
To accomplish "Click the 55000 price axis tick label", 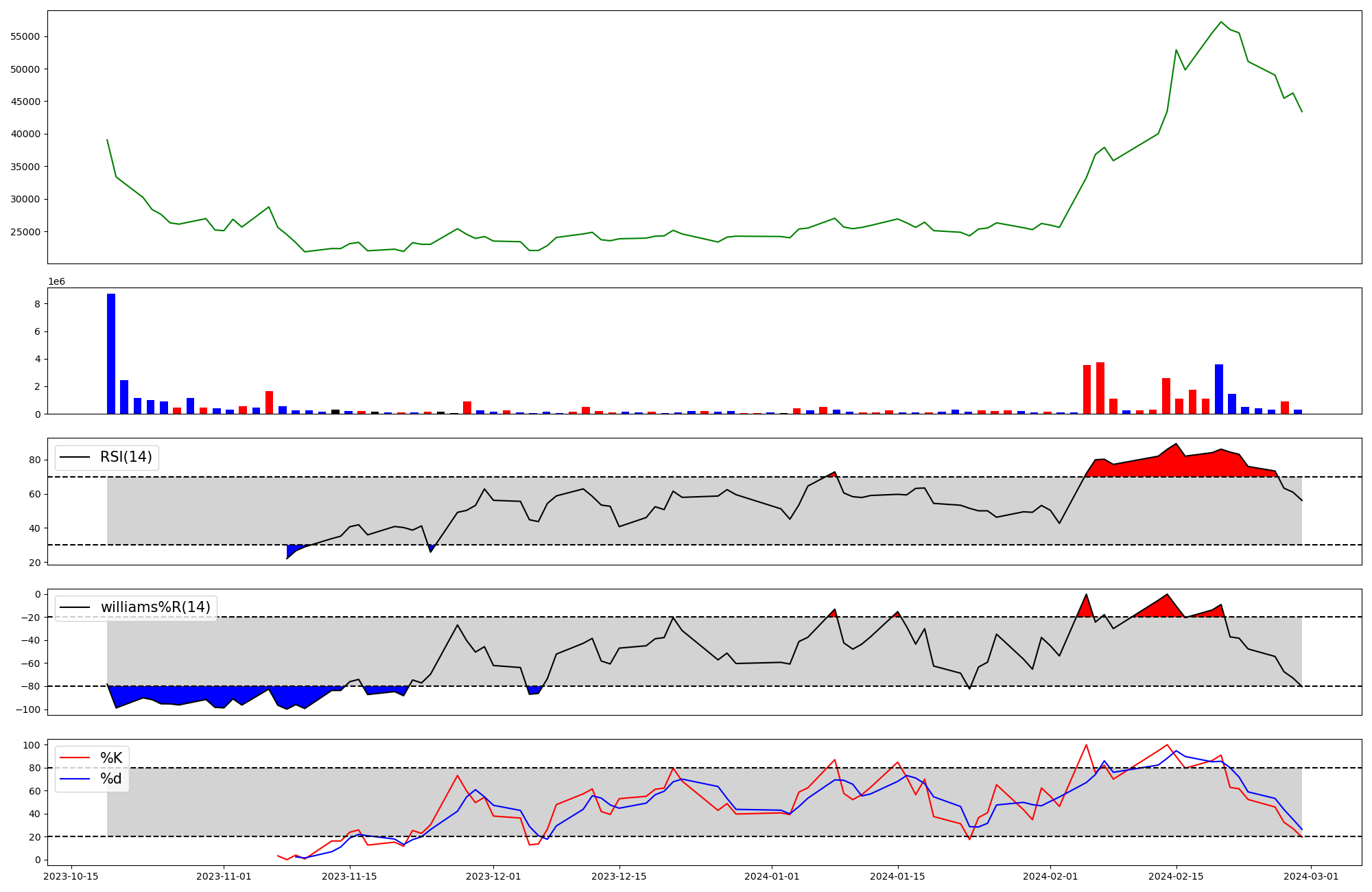I will (24, 36).
